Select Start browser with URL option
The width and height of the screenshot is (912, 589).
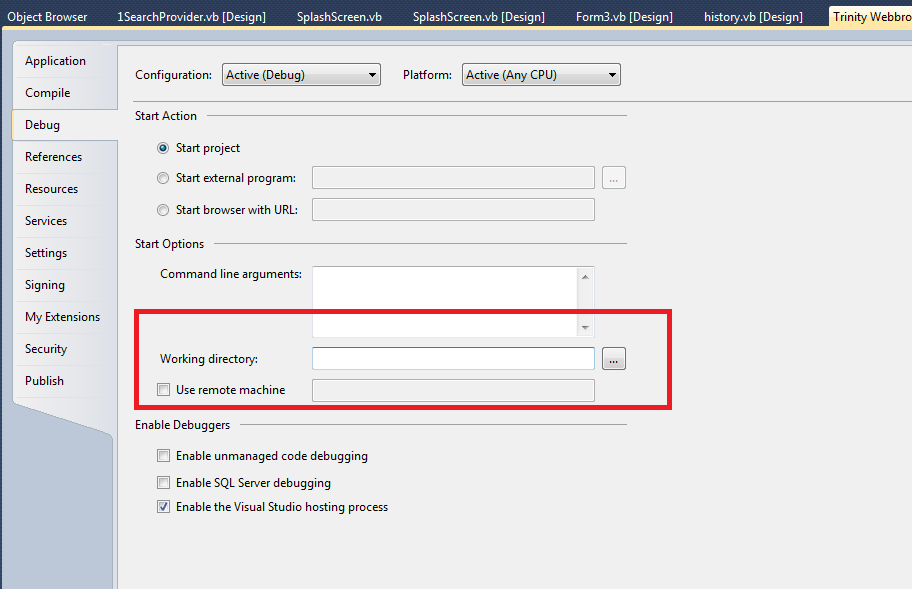point(163,210)
